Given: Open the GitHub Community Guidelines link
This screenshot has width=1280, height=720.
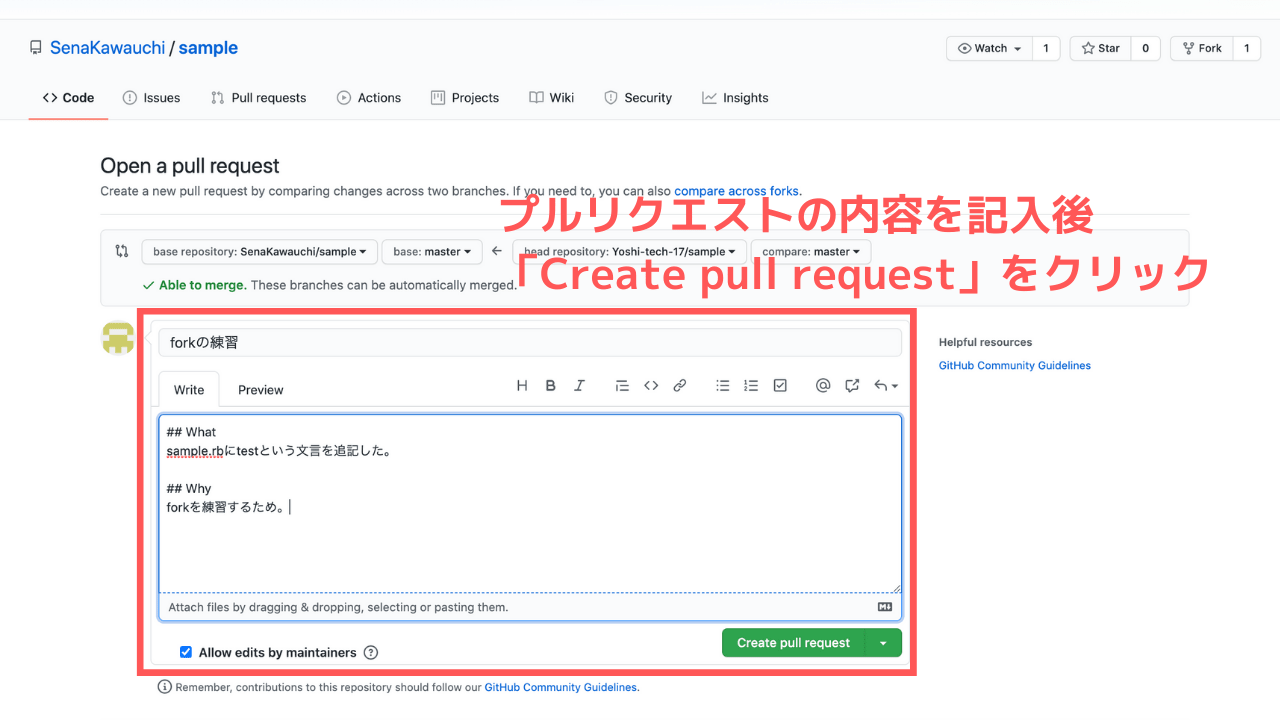Looking at the screenshot, I should pyautogui.click(x=1014, y=365).
